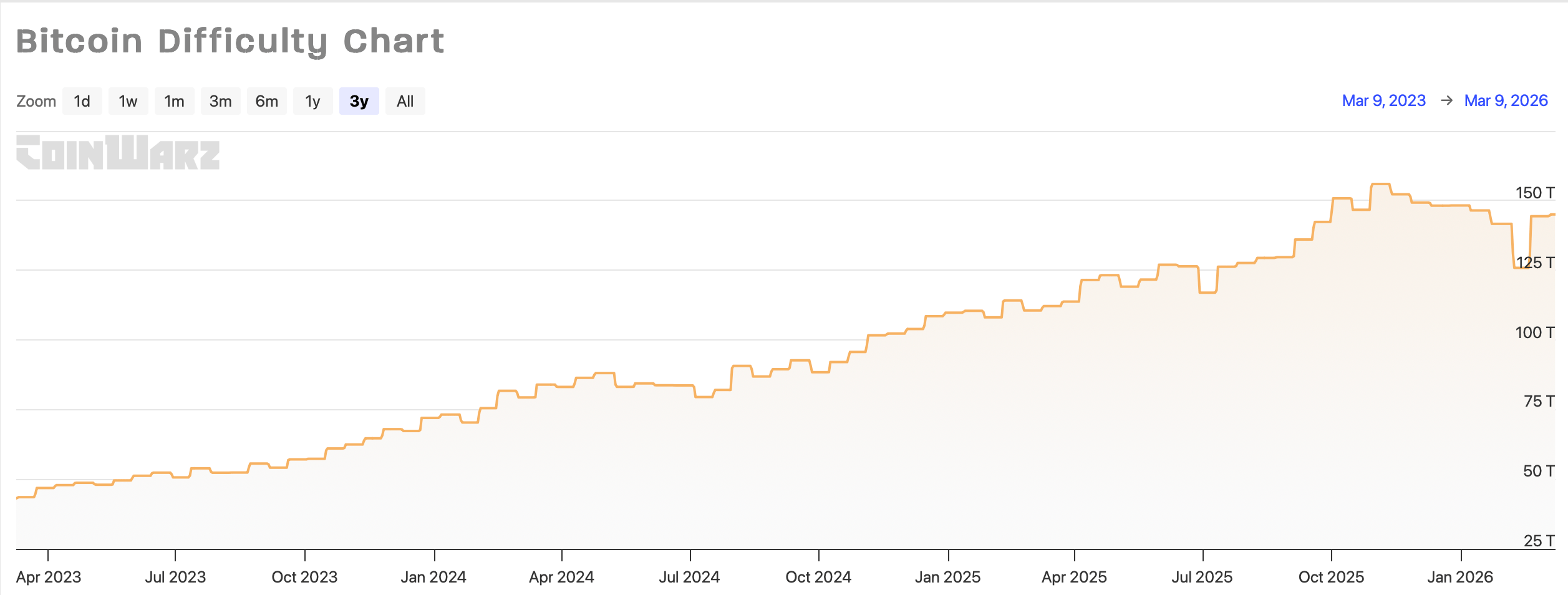Click the Jan 2026 x-axis label
Screen dimensions: 1568x595
coord(1460,577)
